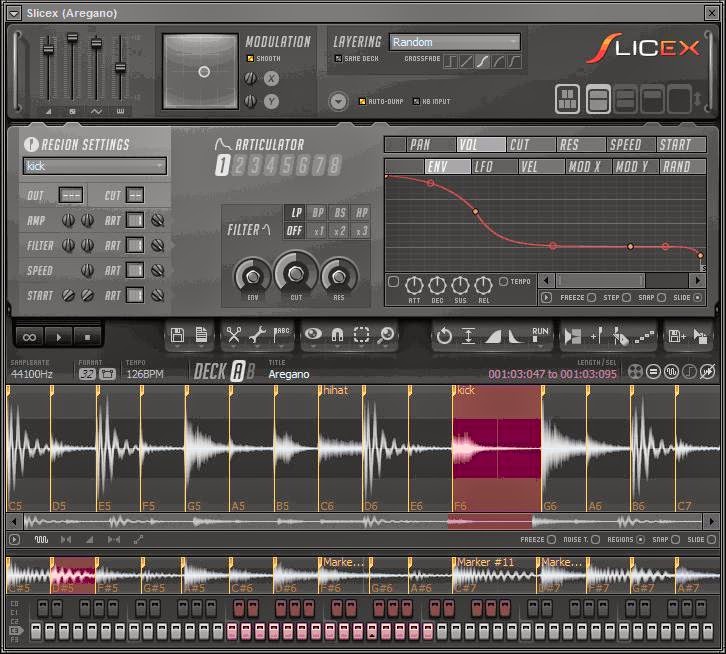Click the circular reverse arrow icon
Image resolution: width=726 pixels, height=654 pixels.
(x=444, y=335)
